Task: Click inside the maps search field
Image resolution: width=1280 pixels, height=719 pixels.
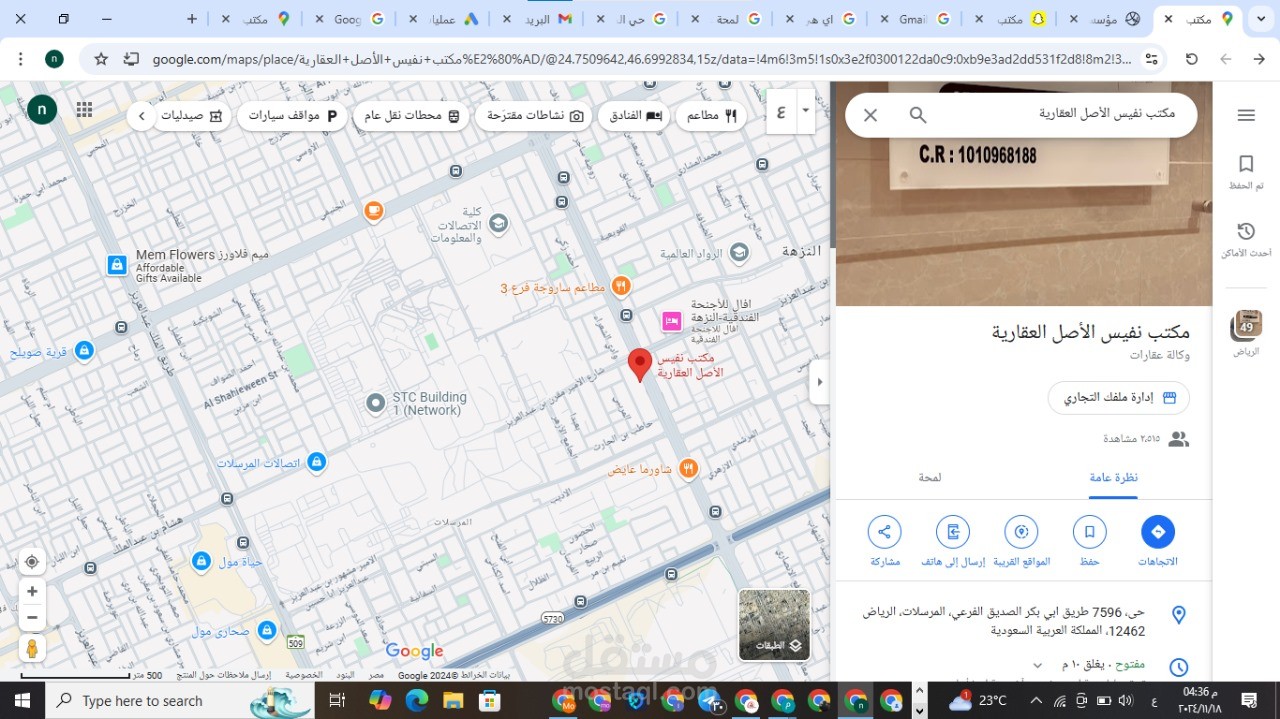Action: click(x=1062, y=115)
